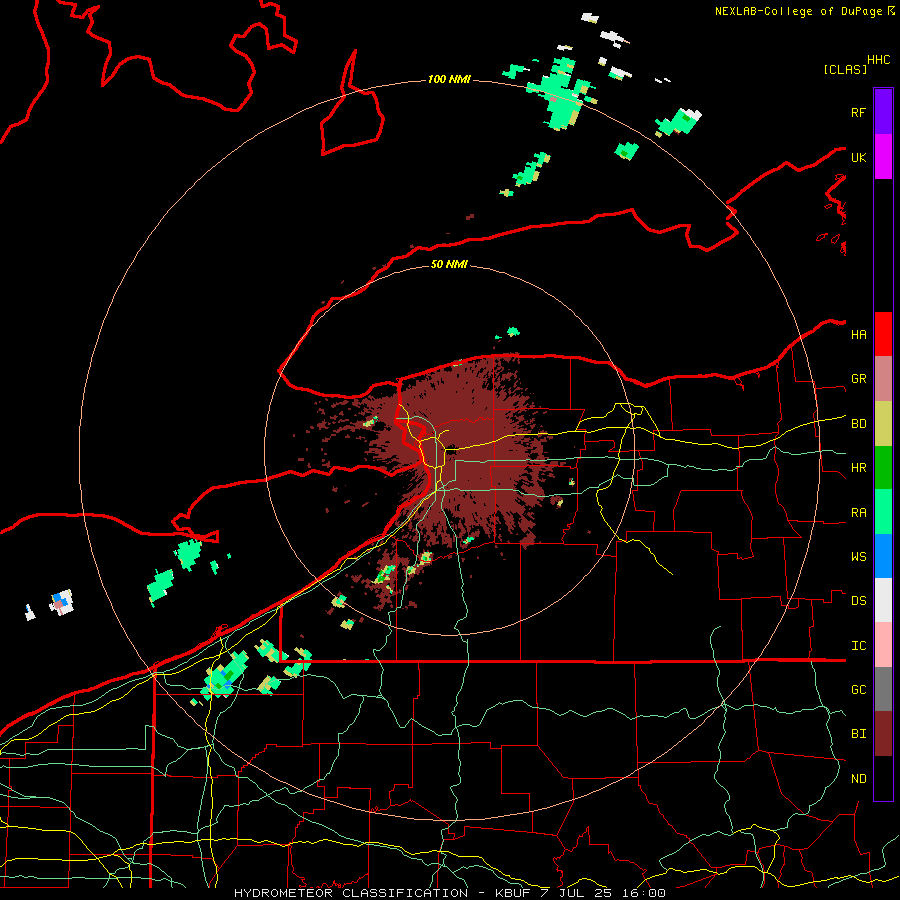Click the HA legend label
Image resolution: width=900 pixels, height=900 pixels.
[858, 335]
